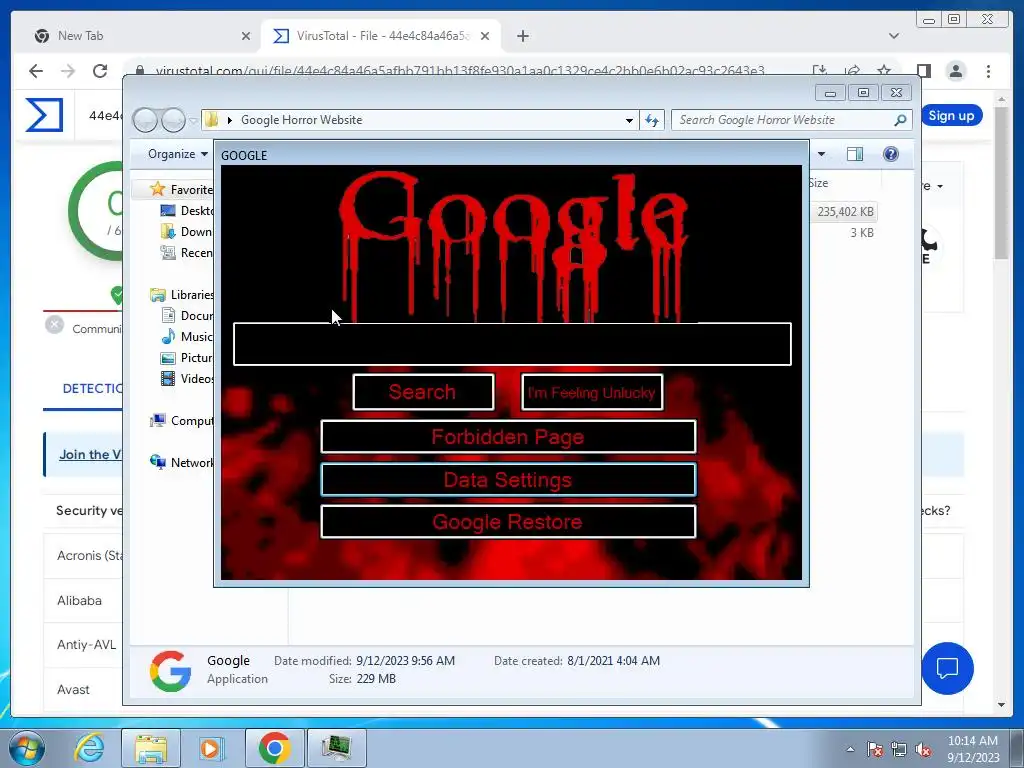1024x768 pixels.
Task: Show hidden tray icons arrow
Action: pyautogui.click(x=850, y=749)
